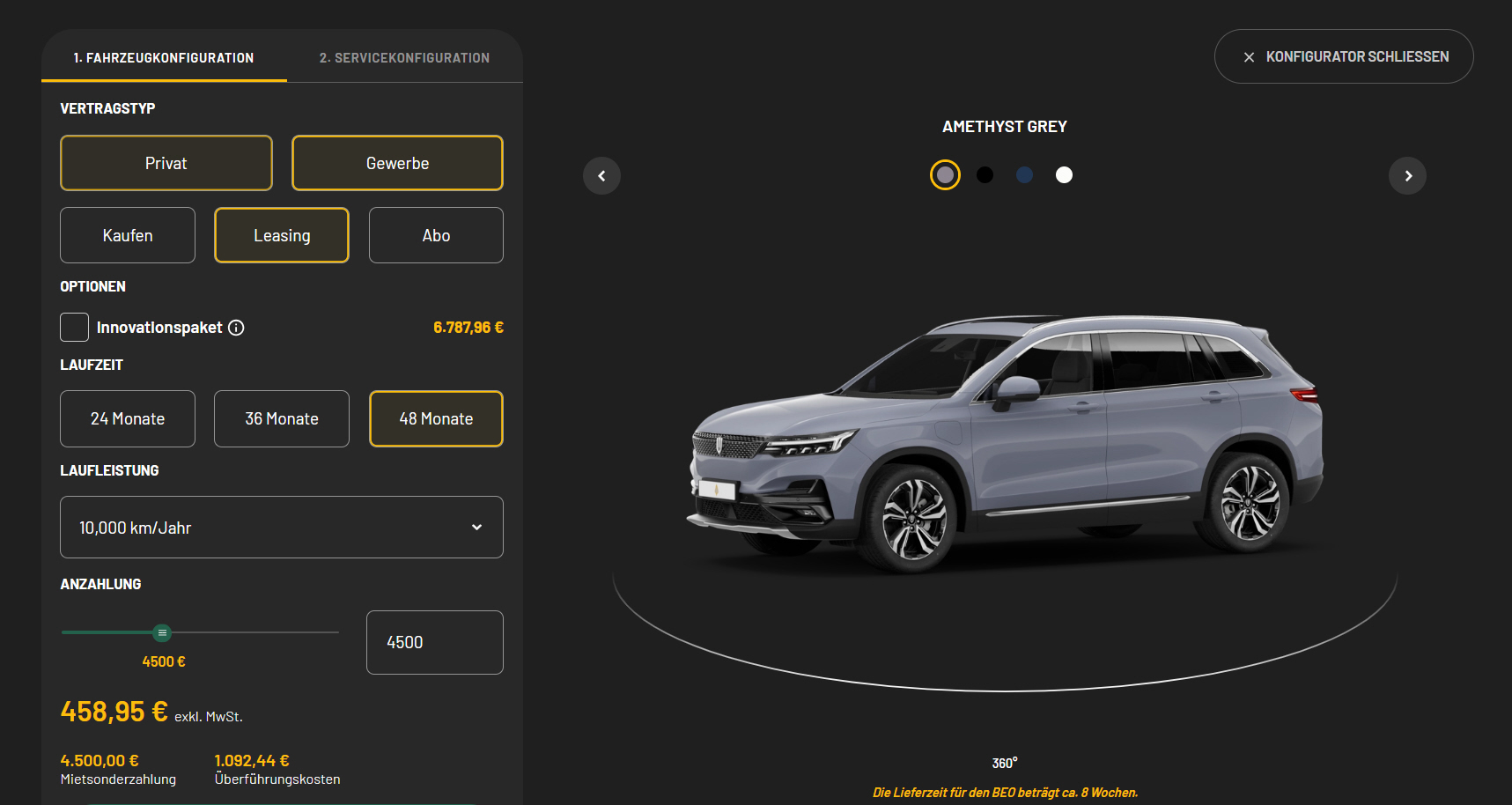Click the Anzahlung amount input field

pyautogui.click(x=435, y=643)
